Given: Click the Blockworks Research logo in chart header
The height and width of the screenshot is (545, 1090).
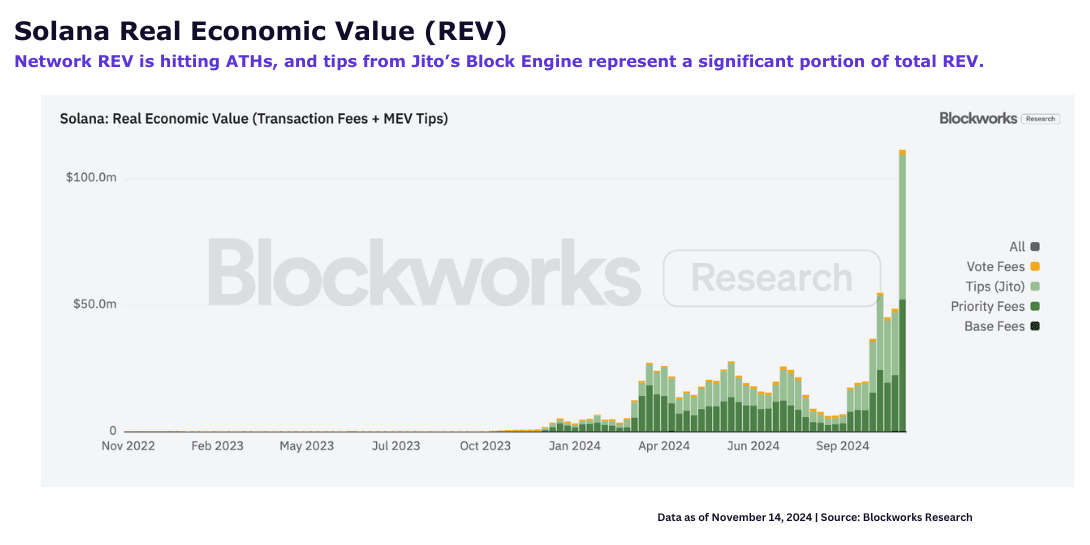Looking at the screenshot, I should click(x=1000, y=118).
